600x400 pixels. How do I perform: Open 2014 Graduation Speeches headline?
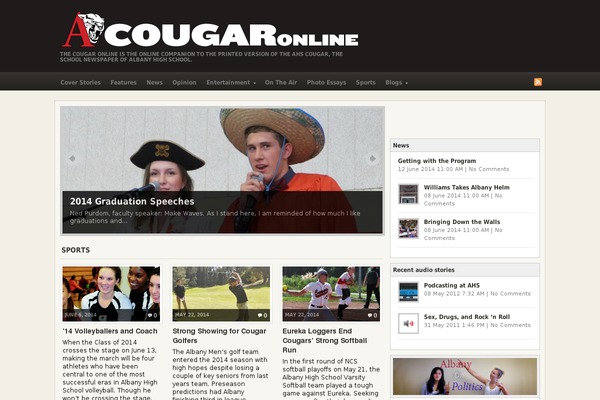tap(132, 201)
